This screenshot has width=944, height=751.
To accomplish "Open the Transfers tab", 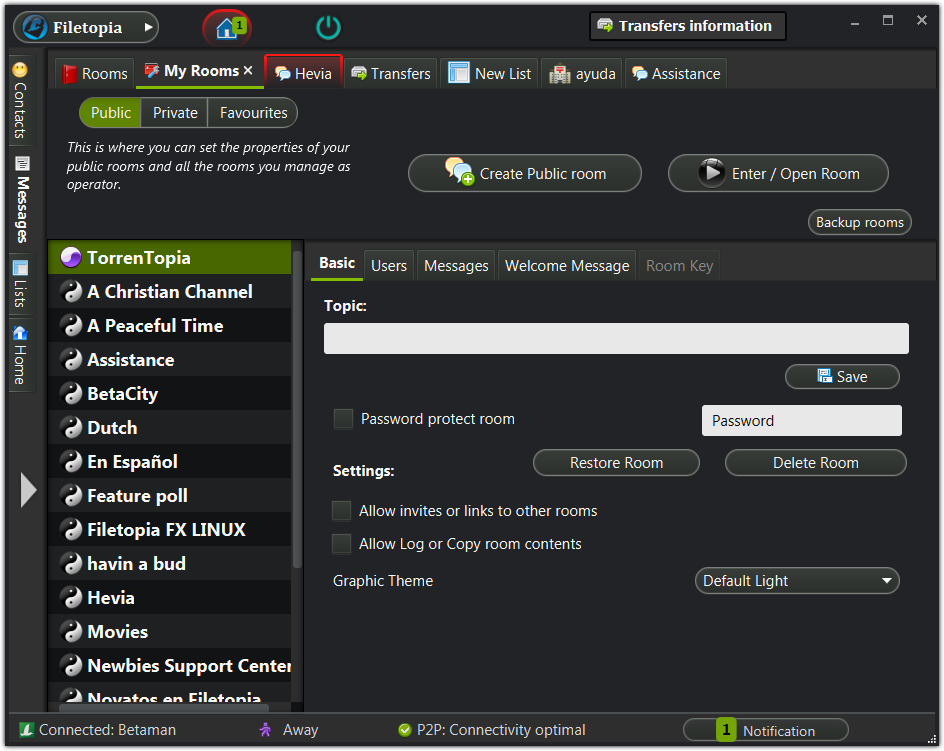I will [391, 73].
